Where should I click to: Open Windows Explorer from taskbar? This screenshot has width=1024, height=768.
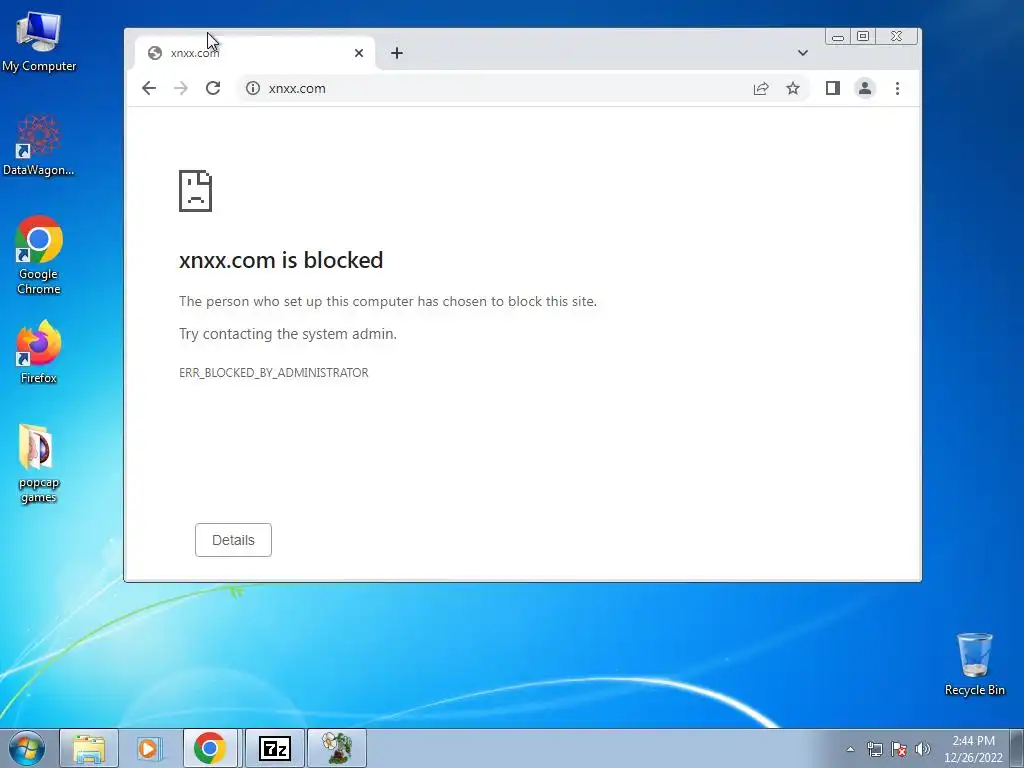[x=89, y=748]
